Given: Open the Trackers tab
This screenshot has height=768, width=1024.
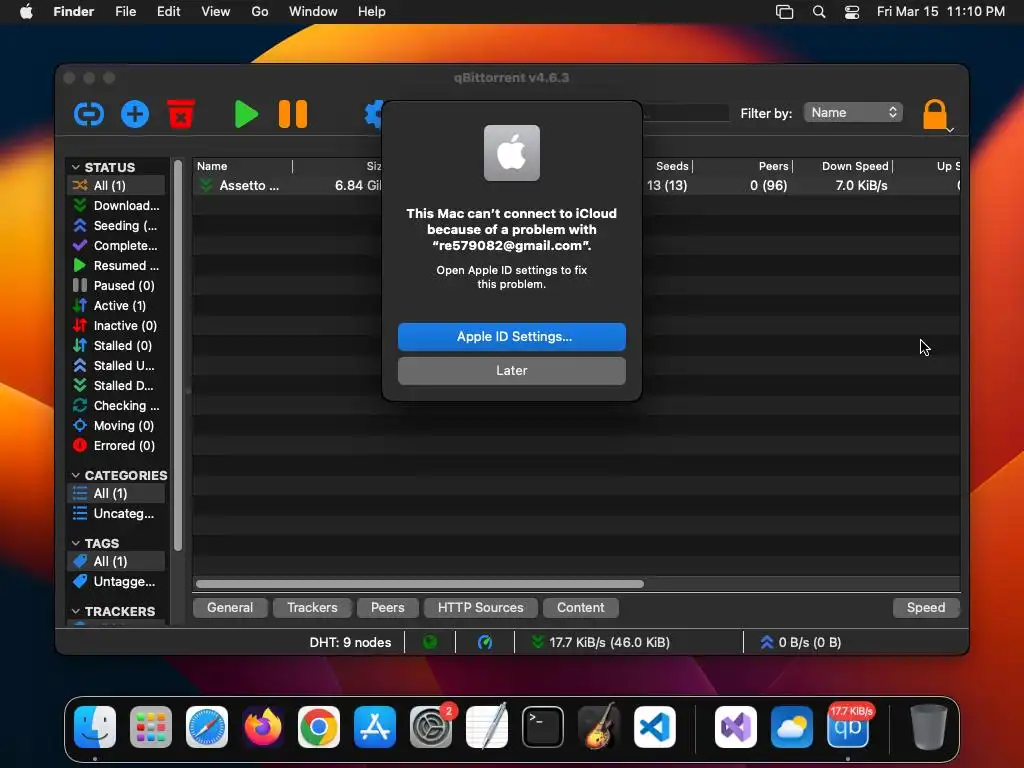Looking at the screenshot, I should [x=312, y=608].
